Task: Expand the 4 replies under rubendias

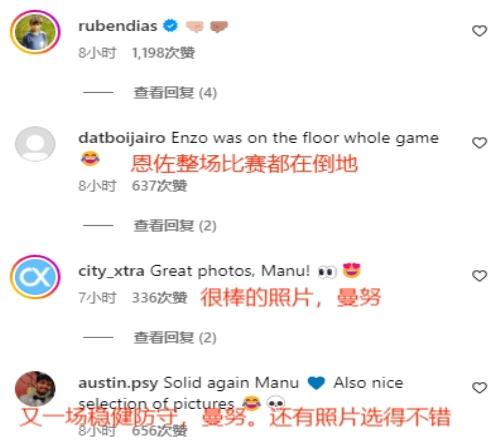Action: coord(175,93)
